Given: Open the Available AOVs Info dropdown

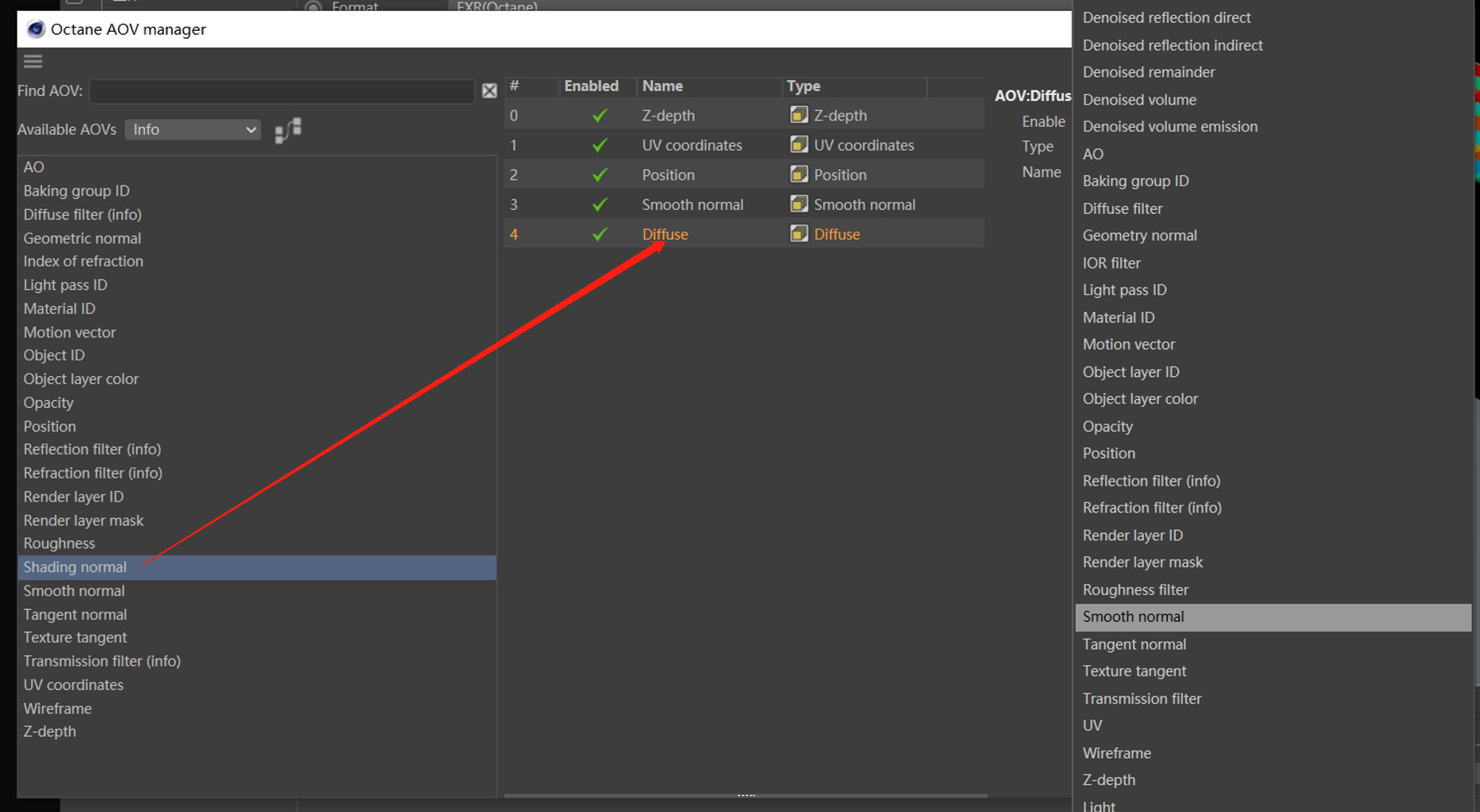Looking at the screenshot, I should click(193, 130).
